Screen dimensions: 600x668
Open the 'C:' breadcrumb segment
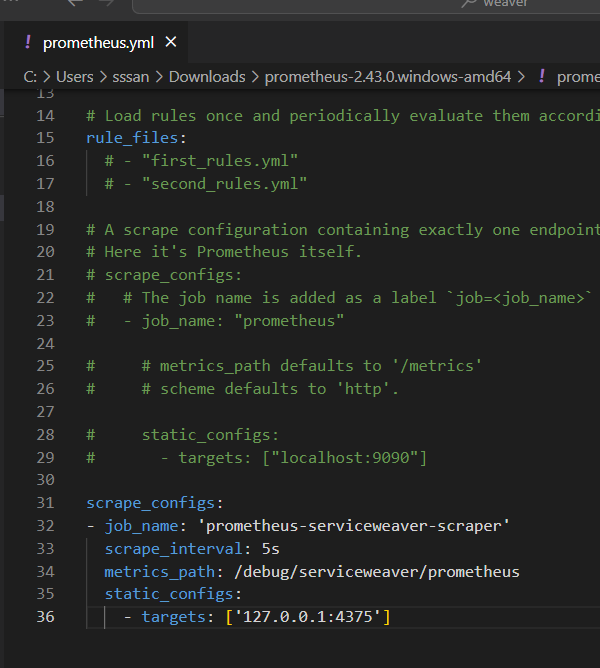point(30,77)
